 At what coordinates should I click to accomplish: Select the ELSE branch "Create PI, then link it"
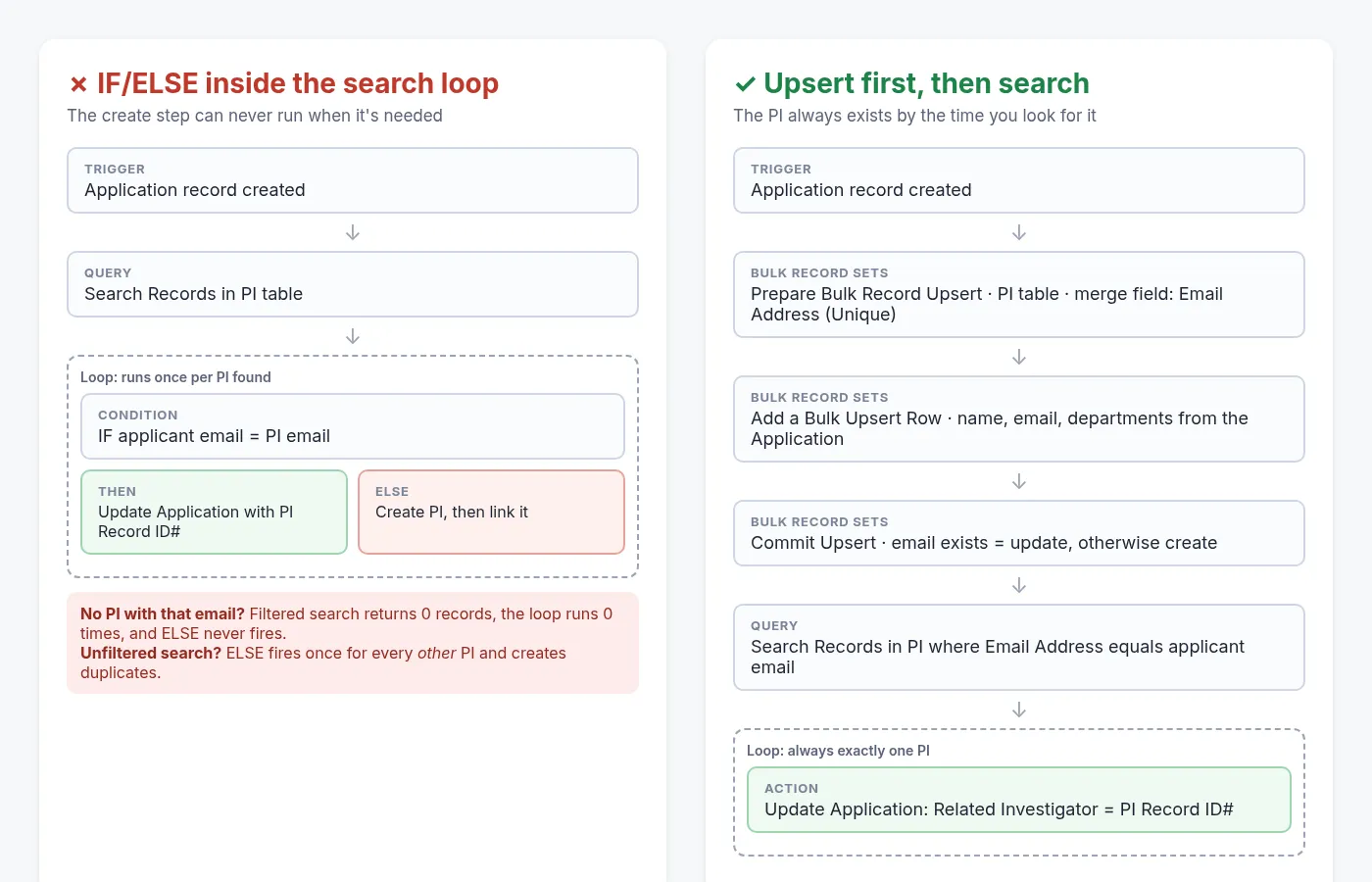coord(491,512)
